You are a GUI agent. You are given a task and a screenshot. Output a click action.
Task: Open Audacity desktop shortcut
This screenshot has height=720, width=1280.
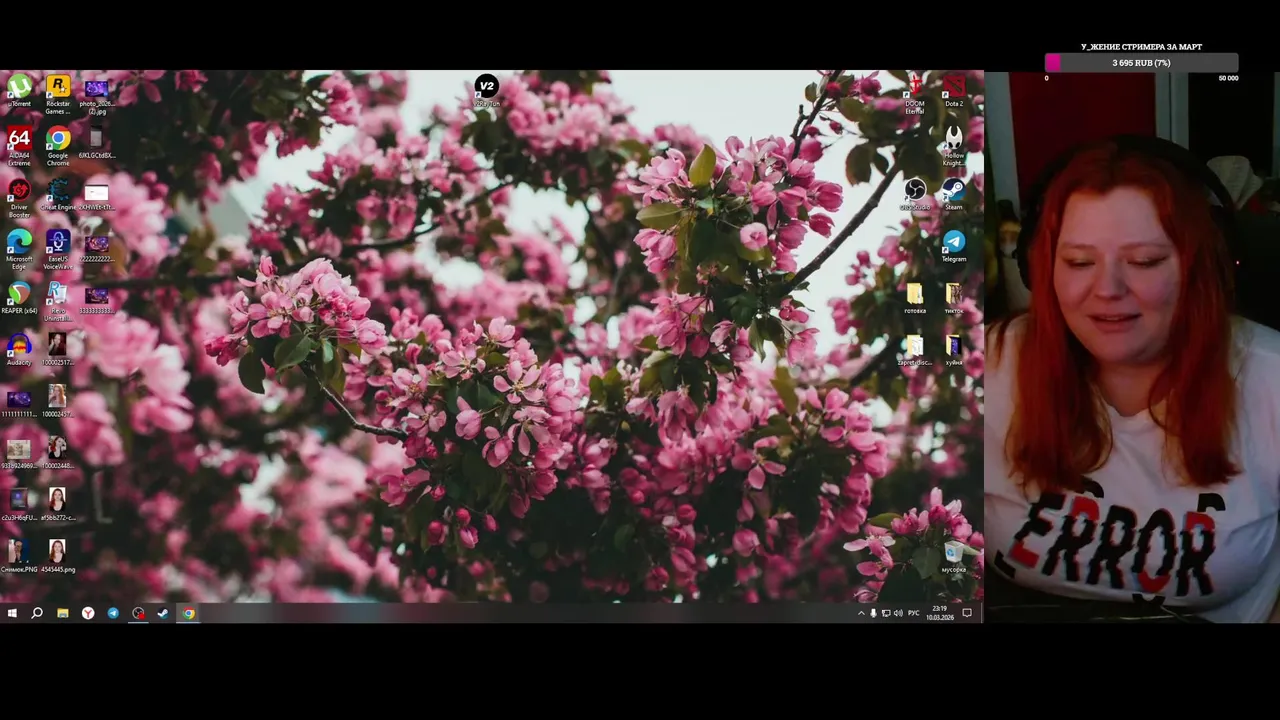[19, 350]
